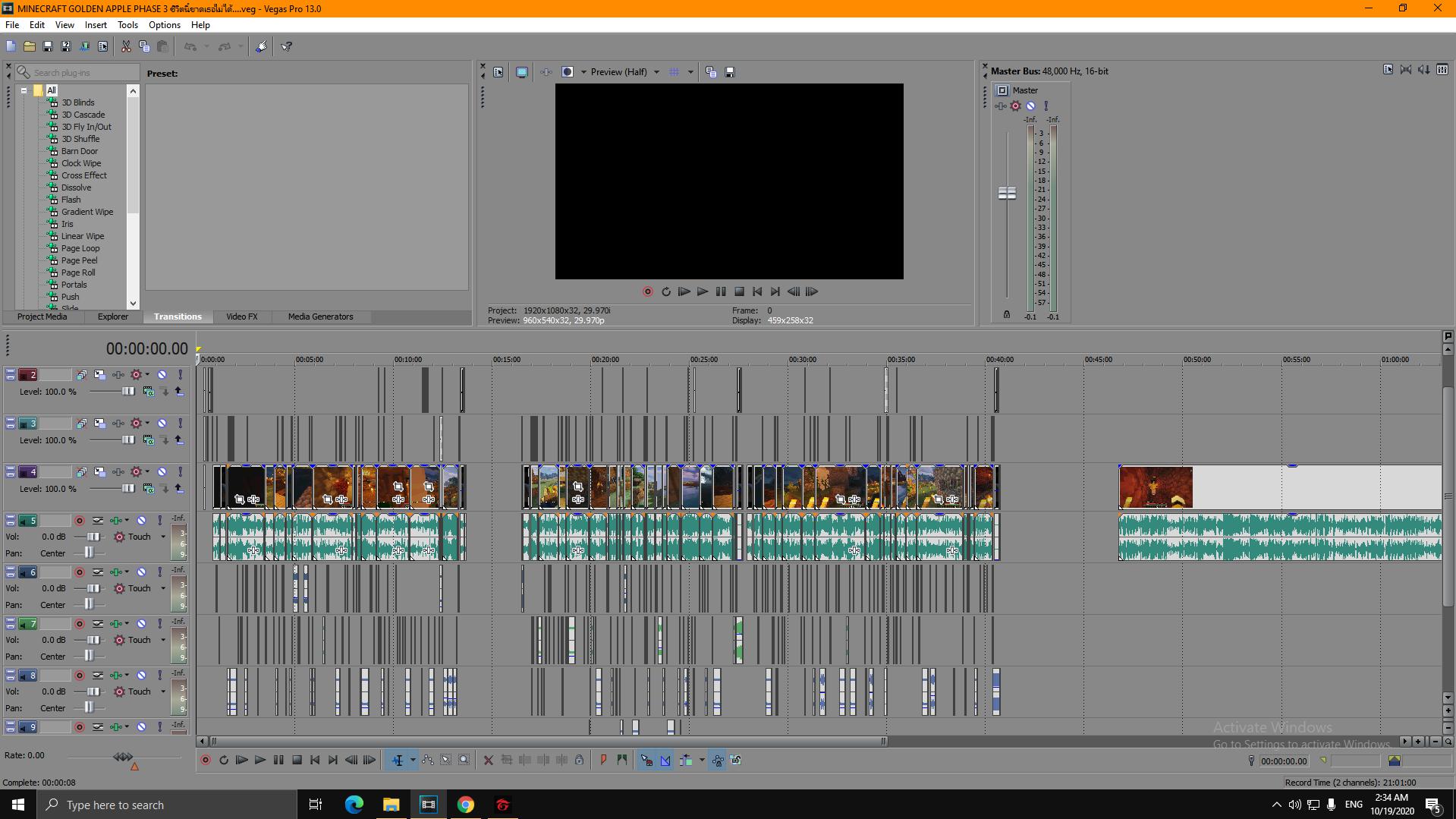Switch to the Video FX tab

point(242,317)
